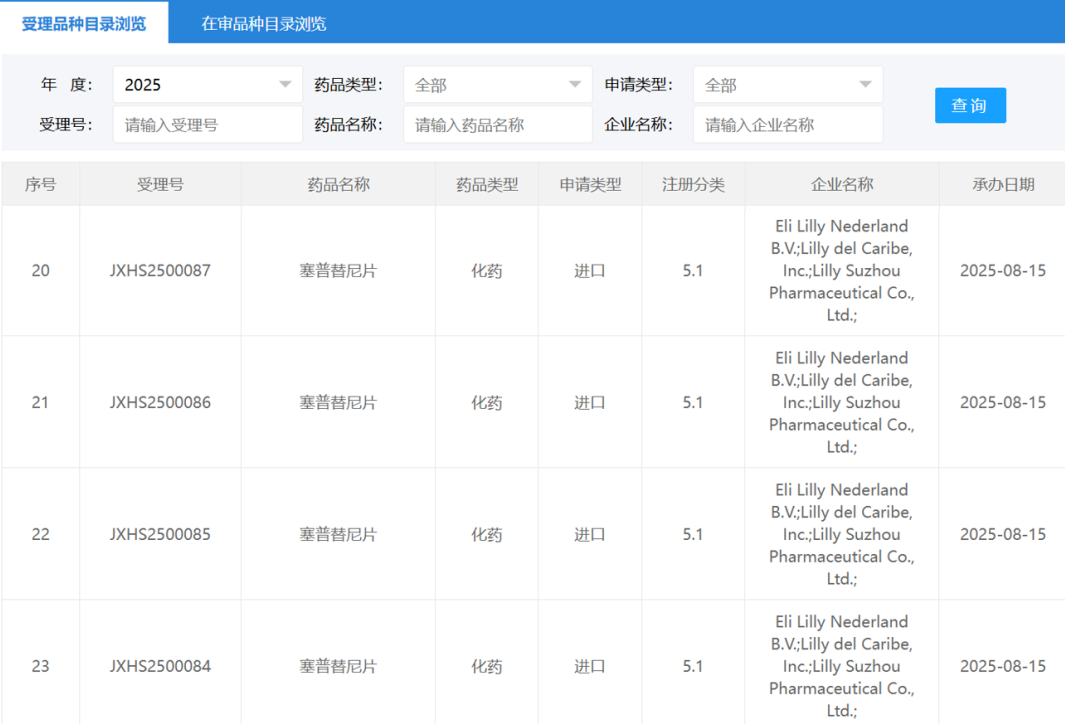1065x724 pixels.
Task: Click the Eli Lilly company name in row 20
Action: click(x=842, y=270)
